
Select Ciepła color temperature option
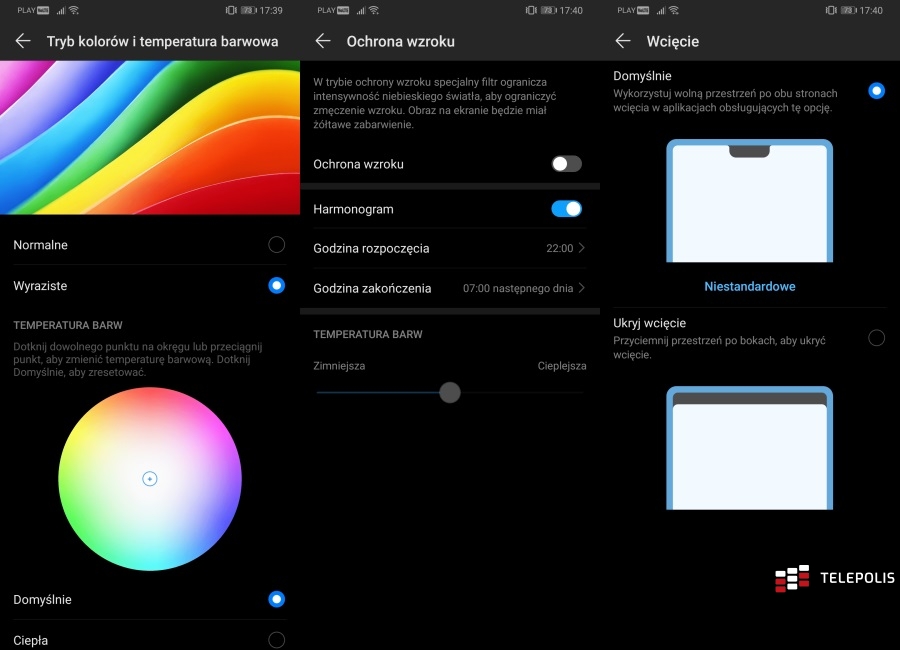(x=276, y=639)
